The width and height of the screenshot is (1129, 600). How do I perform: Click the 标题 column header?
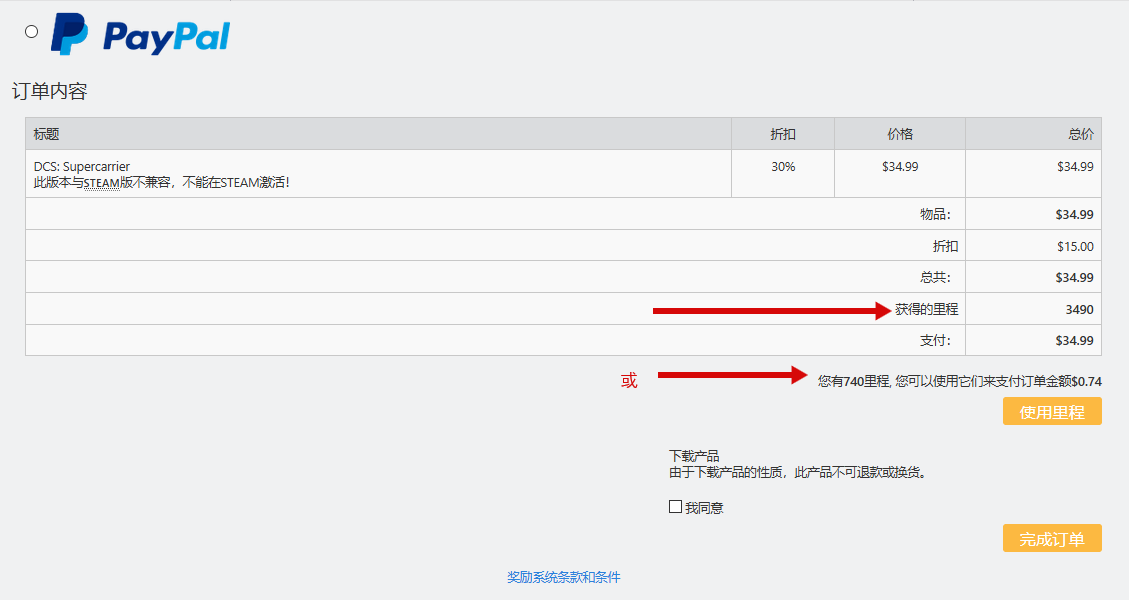47,134
